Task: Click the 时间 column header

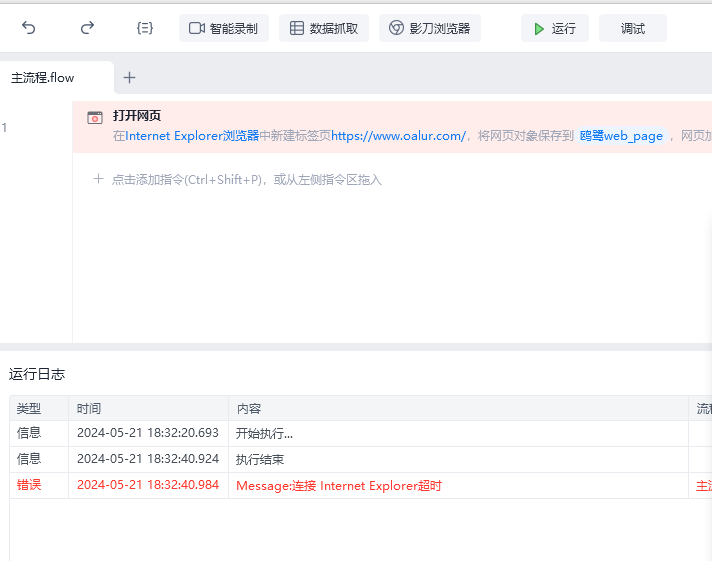Action: point(89,408)
